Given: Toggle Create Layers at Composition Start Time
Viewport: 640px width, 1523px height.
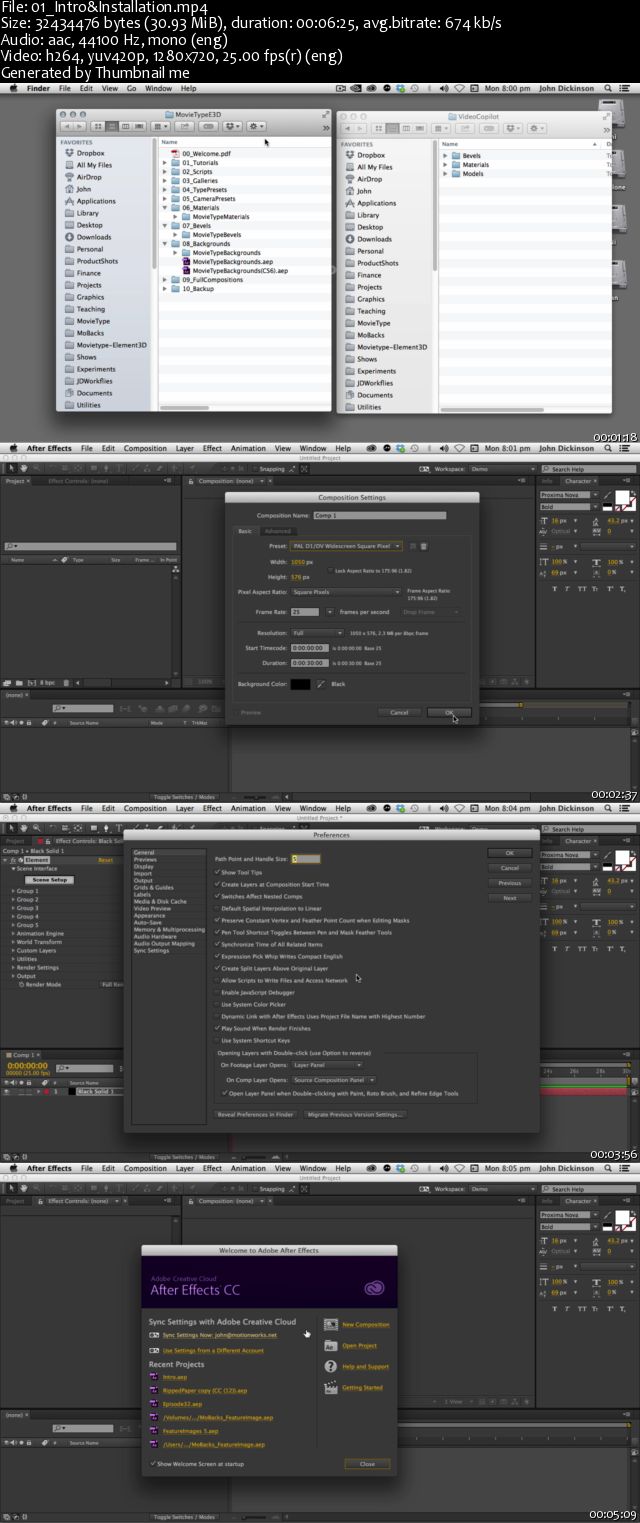Looking at the screenshot, I should click(218, 884).
